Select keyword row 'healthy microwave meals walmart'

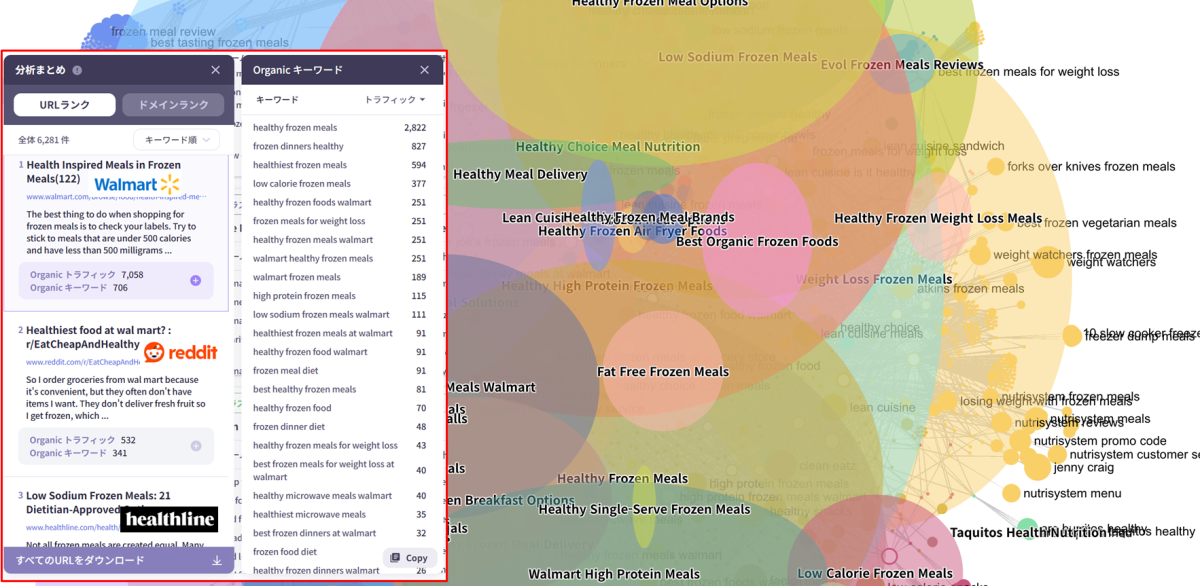tap(339, 496)
